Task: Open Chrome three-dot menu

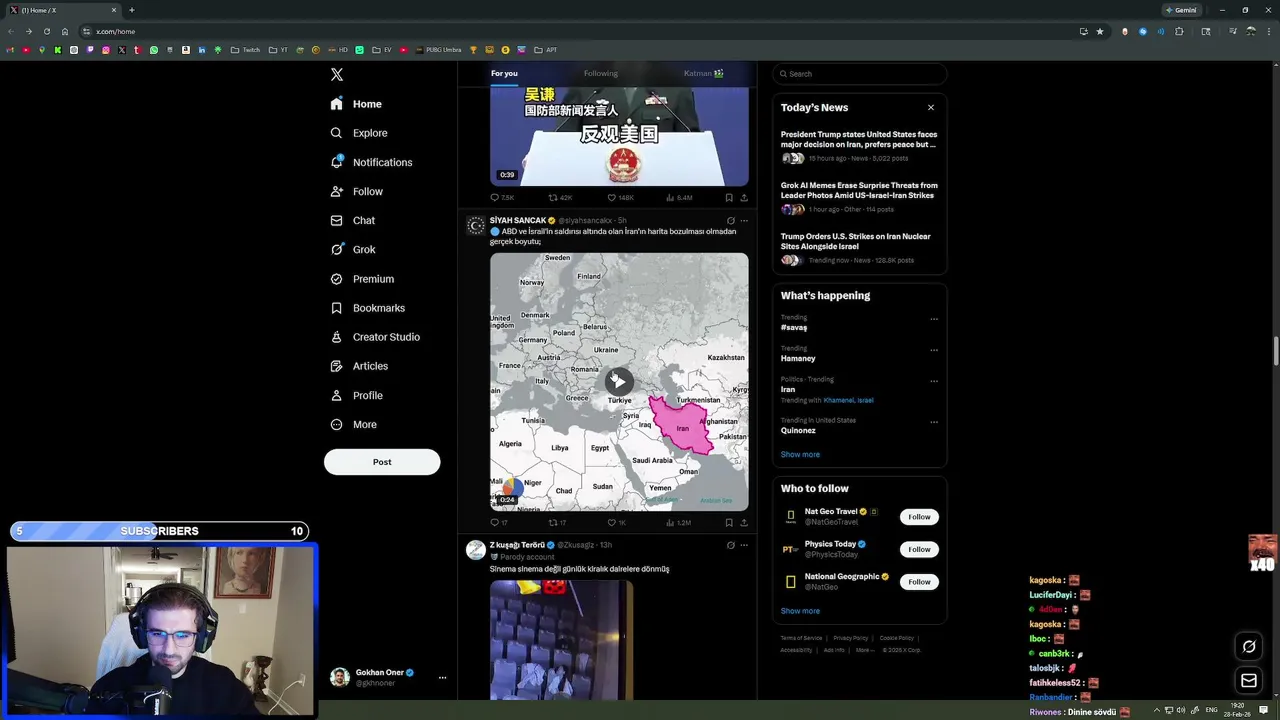Action: pyautogui.click(x=1269, y=31)
